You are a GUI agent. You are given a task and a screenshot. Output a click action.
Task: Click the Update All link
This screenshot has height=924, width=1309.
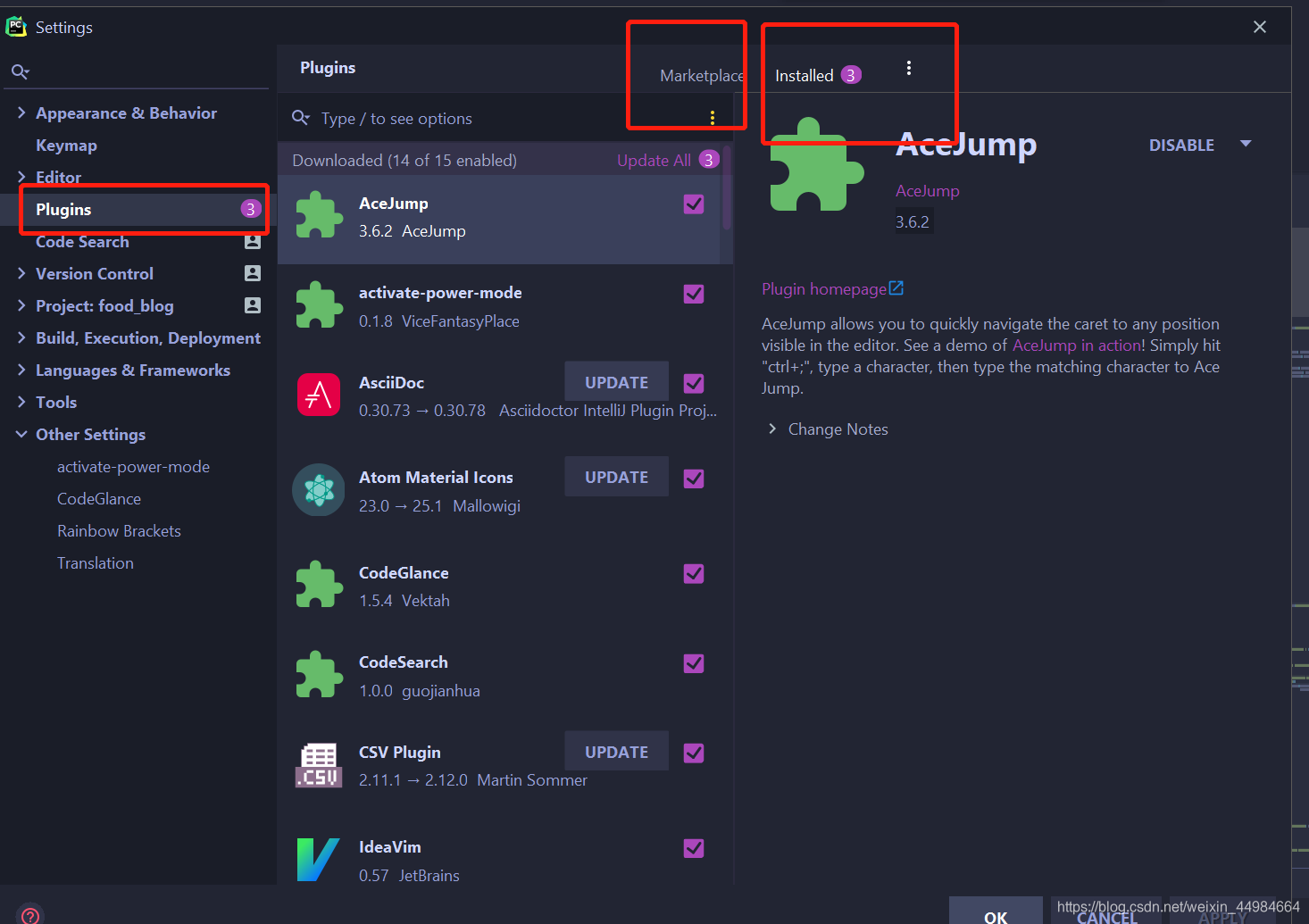coord(654,160)
